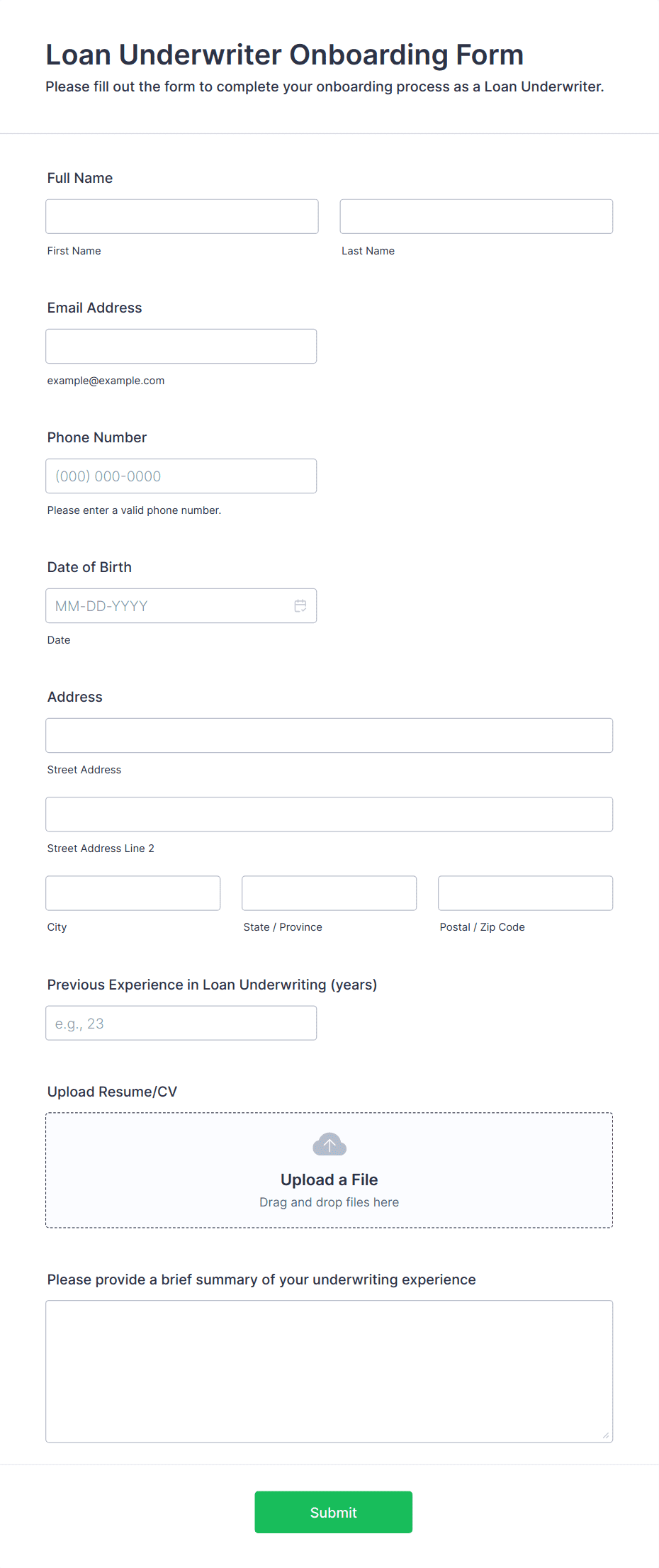
Task: Click the Email Address input box
Action: [181, 346]
